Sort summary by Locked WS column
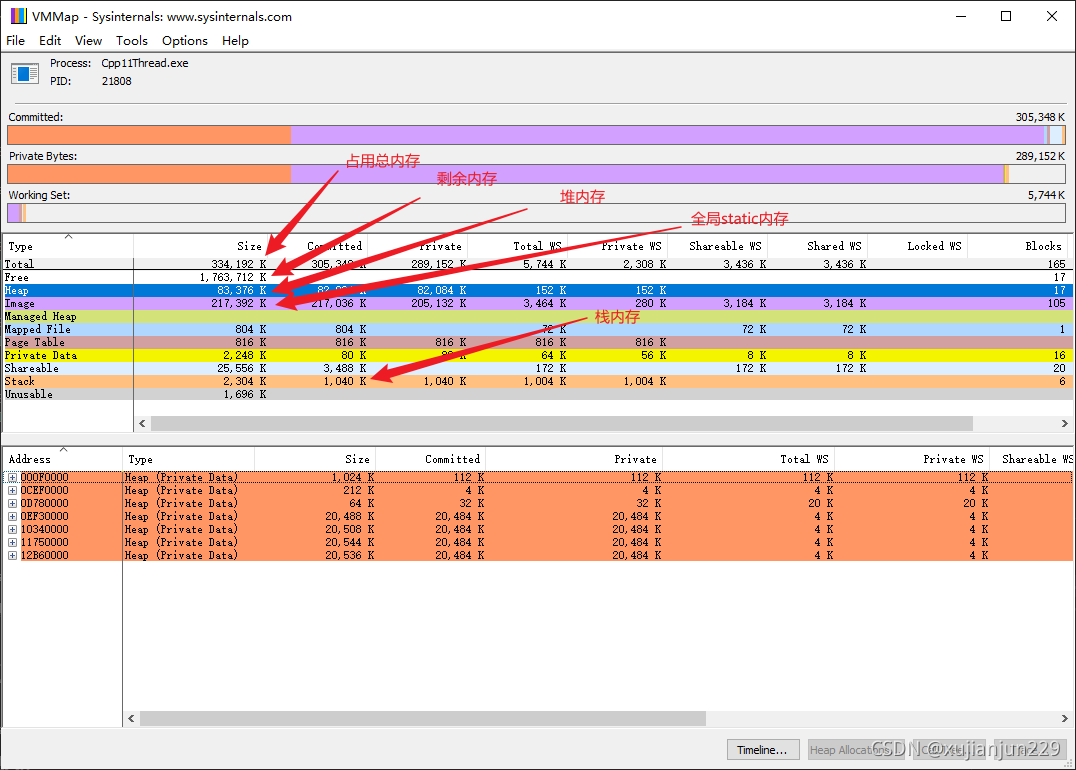Image resolution: width=1076 pixels, height=770 pixels. click(x=918, y=246)
